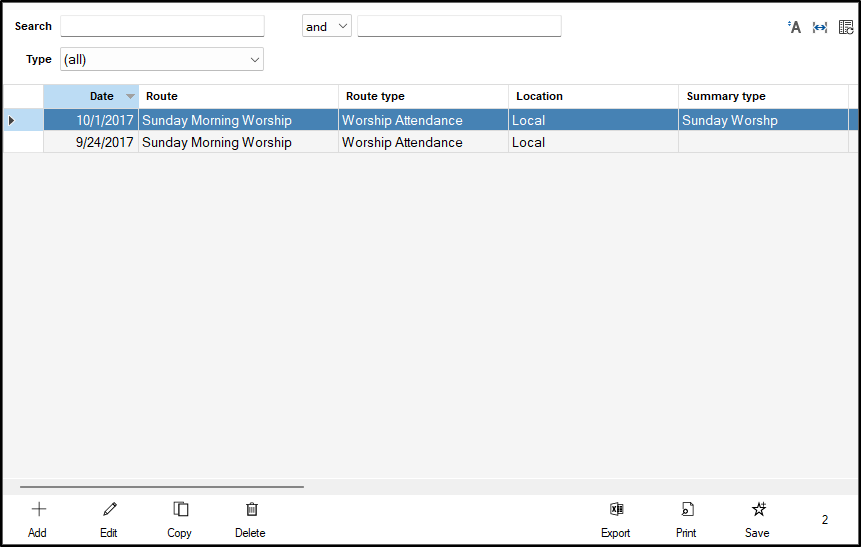Click the font size icon at top right
The image size is (861, 547).
tap(795, 27)
